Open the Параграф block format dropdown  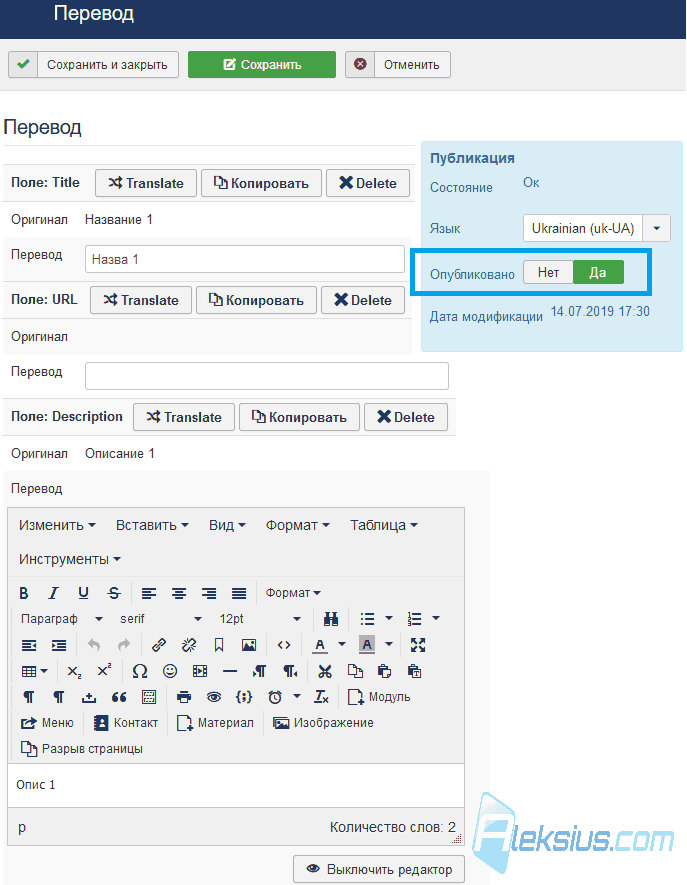62,619
